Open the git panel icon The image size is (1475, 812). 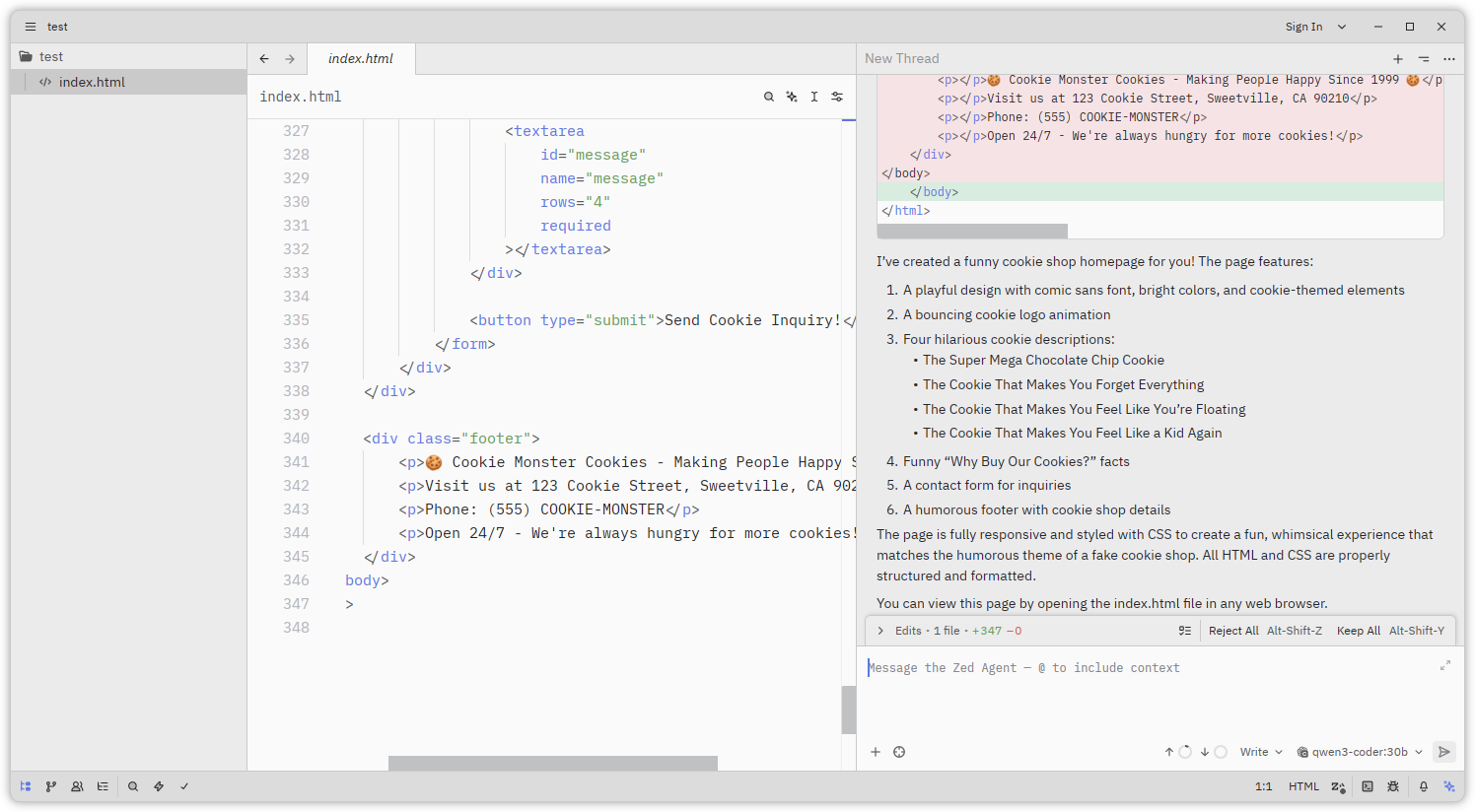click(x=51, y=786)
